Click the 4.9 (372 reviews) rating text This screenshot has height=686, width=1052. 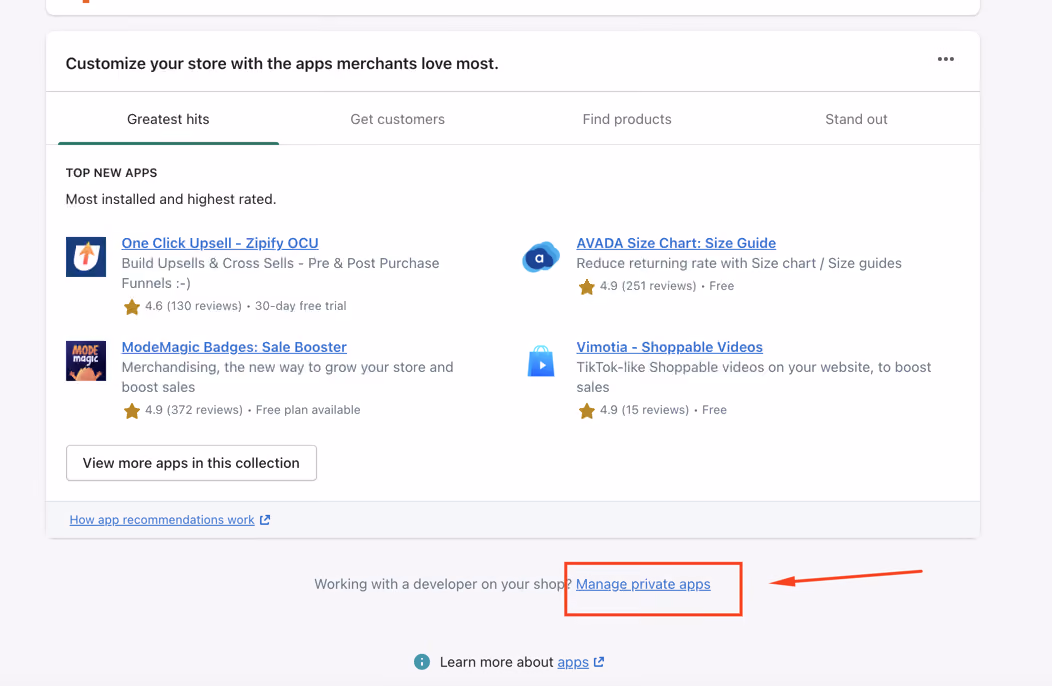coord(194,410)
